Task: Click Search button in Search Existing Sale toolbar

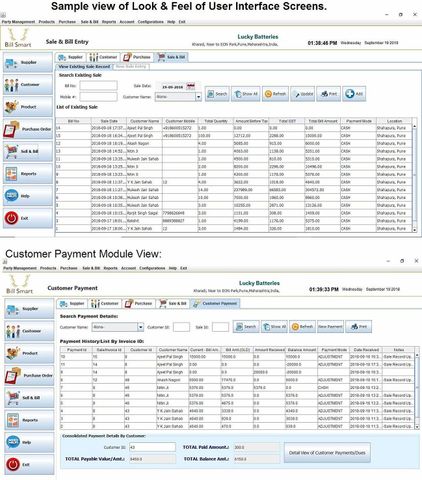Action: point(217,94)
